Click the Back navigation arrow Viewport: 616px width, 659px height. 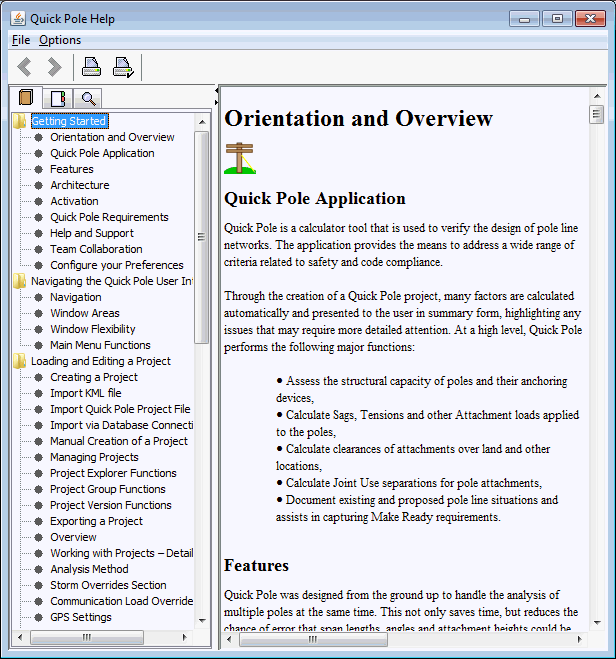point(24,67)
